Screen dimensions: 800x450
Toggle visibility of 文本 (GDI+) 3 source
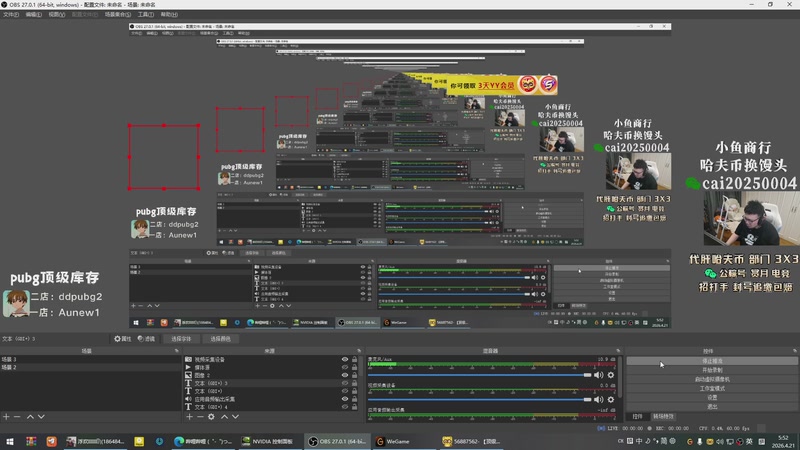tap(345, 383)
